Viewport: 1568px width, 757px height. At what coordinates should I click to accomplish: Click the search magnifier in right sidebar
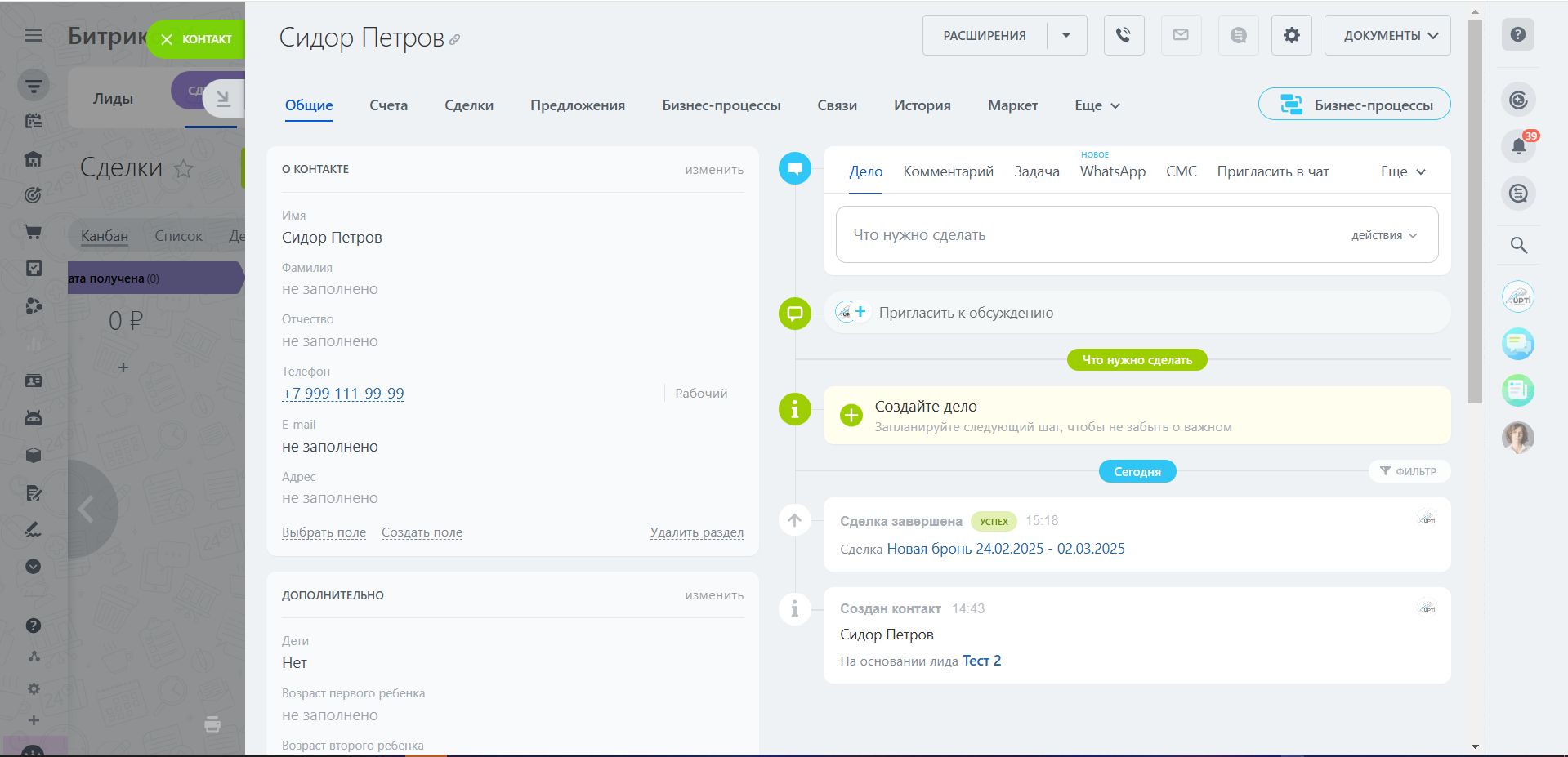tap(1518, 245)
